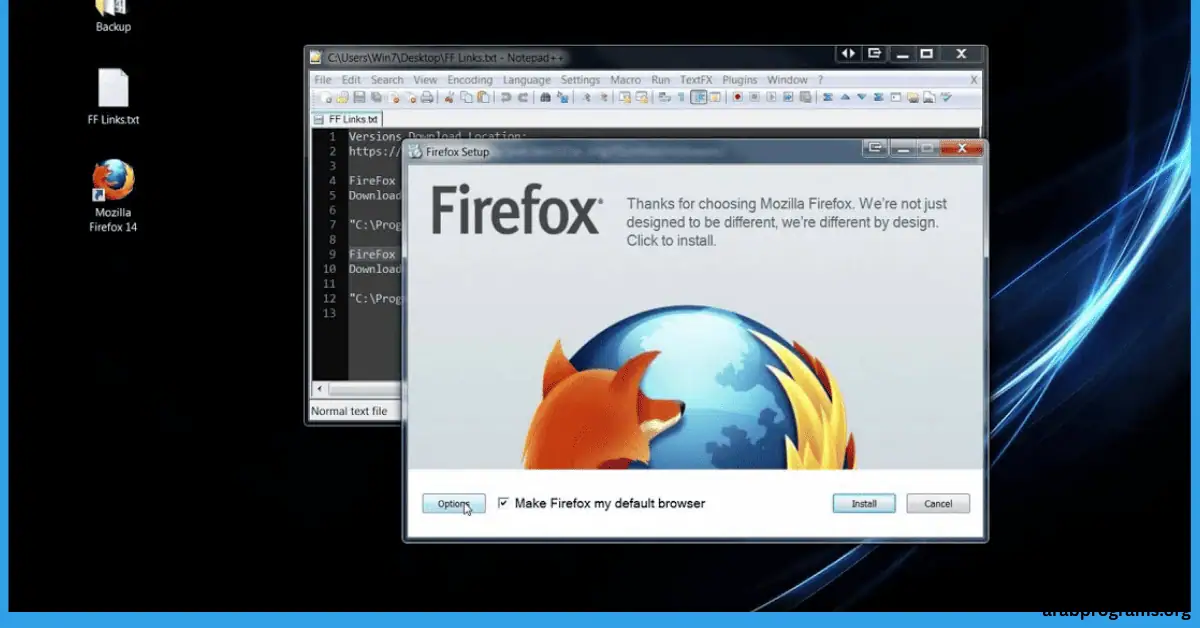Click line number 4 in the Notepad++ margin
The height and width of the screenshot is (628, 1200).
pyautogui.click(x=331, y=181)
